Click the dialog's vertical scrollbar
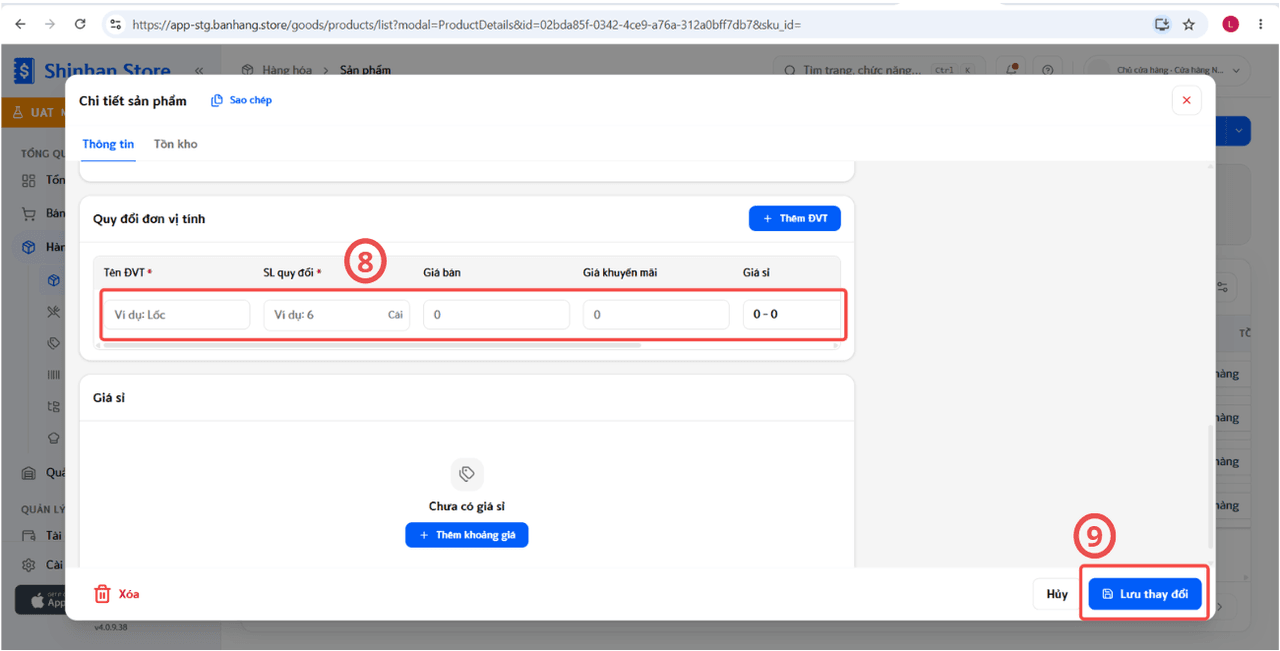1280x651 pixels. point(1211,487)
